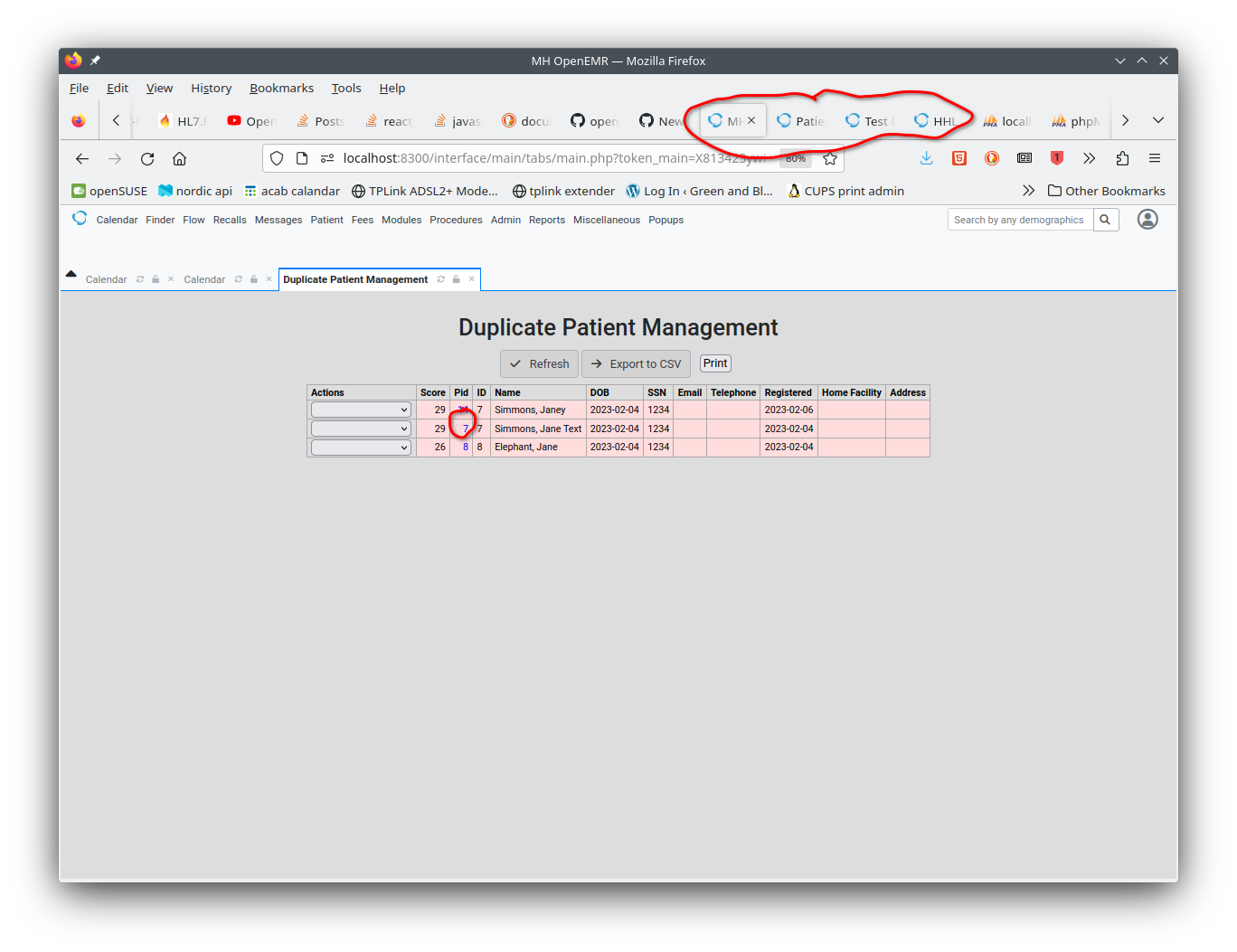Open the Firefox Downloads panel
This screenshot has height=952, width=1237.
[926, 158]
